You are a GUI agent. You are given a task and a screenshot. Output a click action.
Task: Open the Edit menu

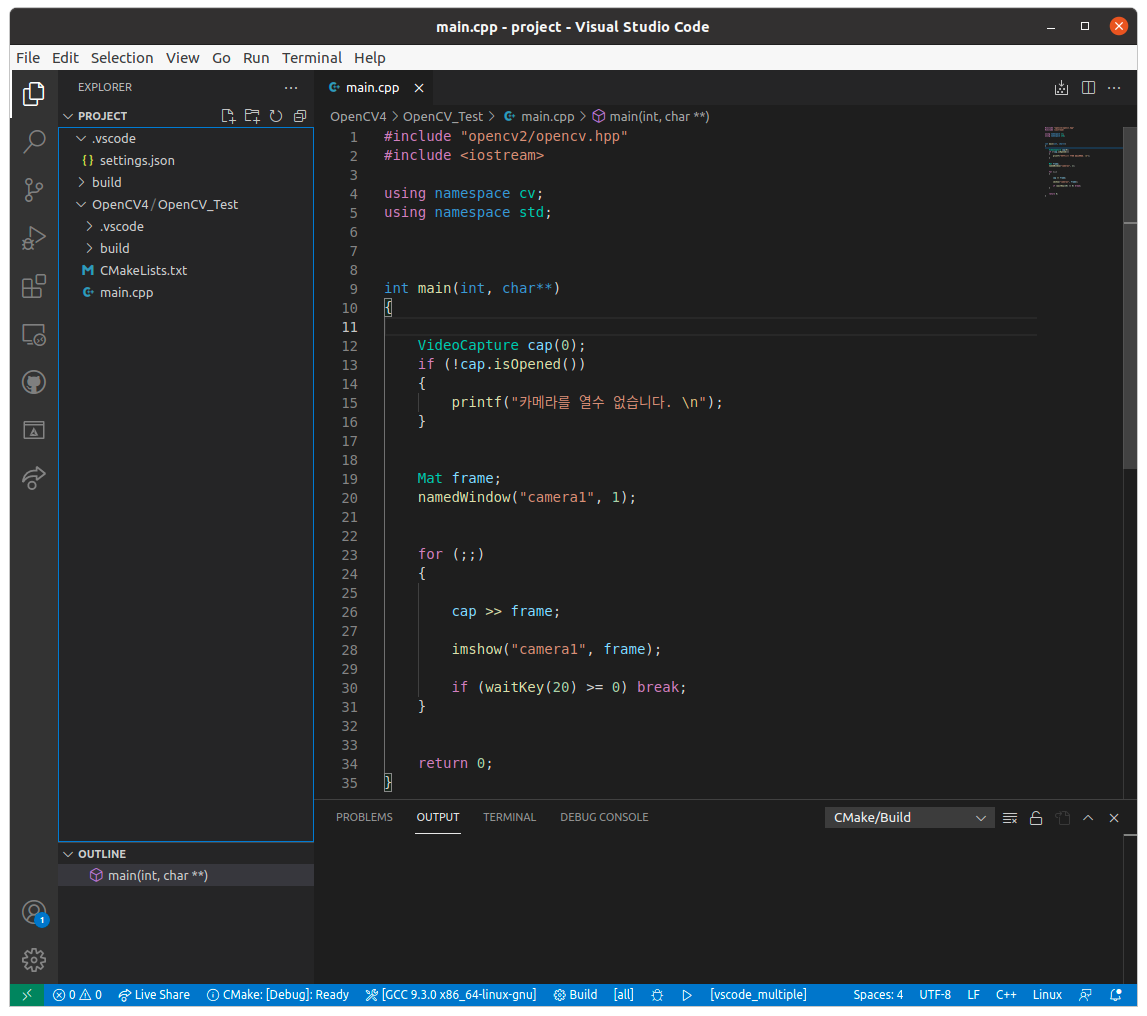click(65, 58)
